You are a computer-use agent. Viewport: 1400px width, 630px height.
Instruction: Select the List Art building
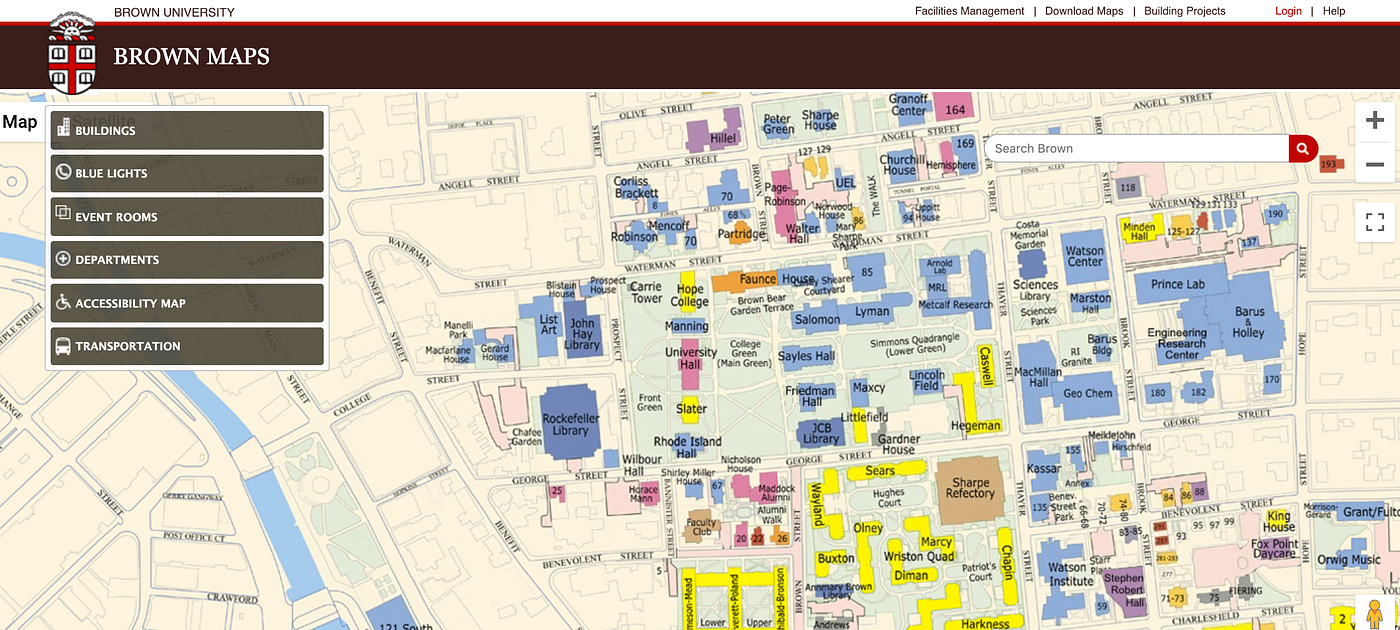point(548,325)
